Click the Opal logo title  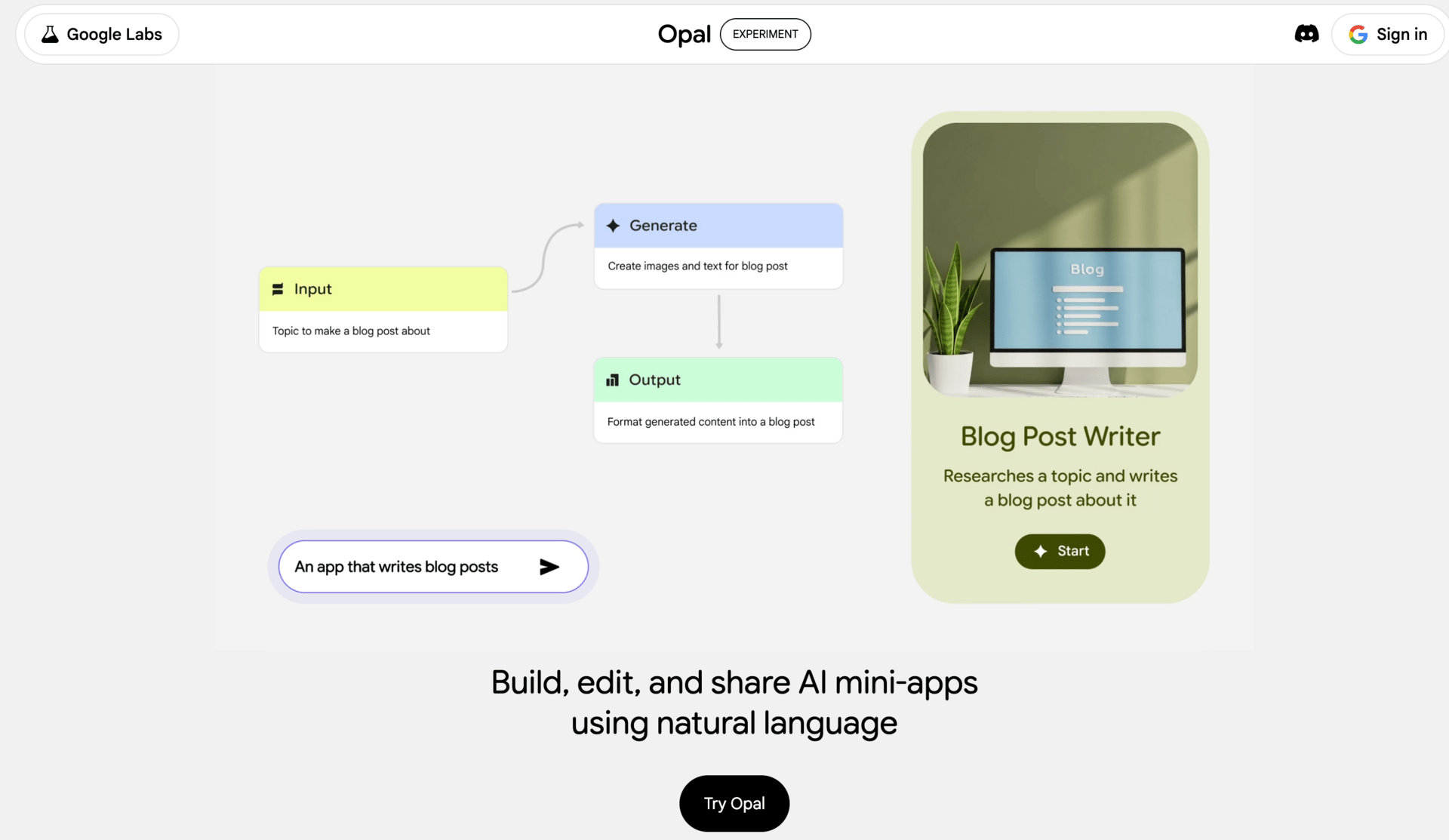684,34
